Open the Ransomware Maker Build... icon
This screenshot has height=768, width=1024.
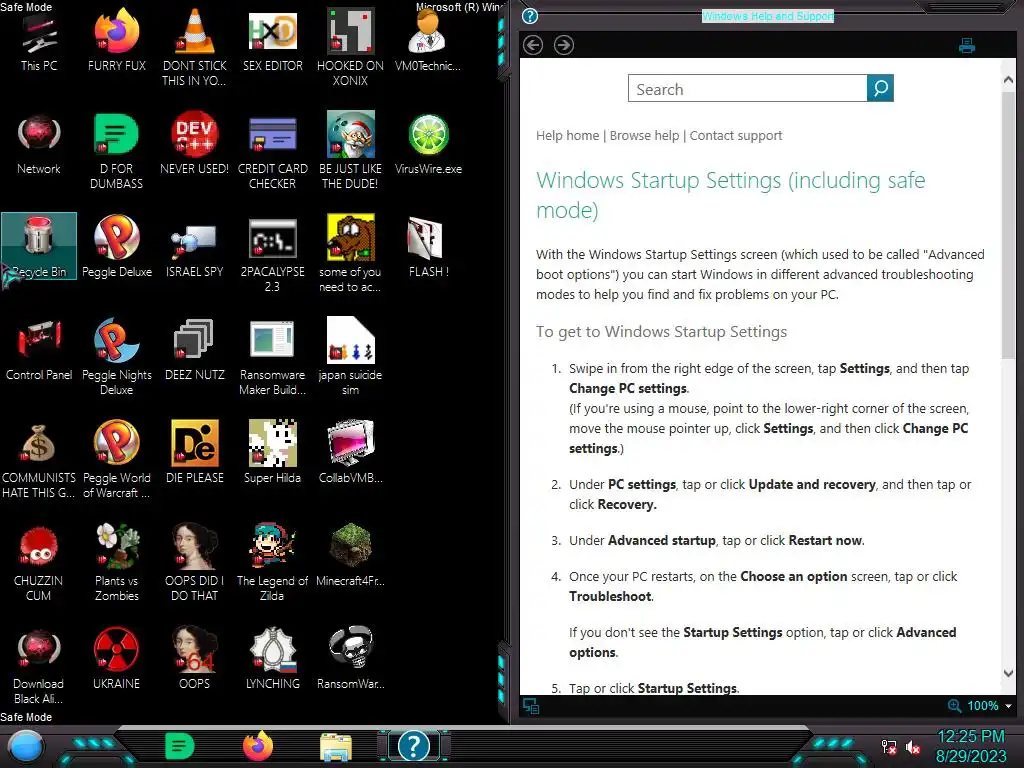point(272,357)
